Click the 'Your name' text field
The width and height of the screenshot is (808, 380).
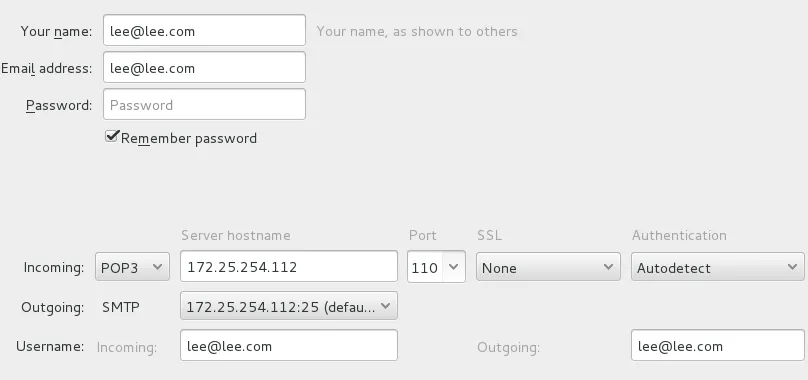204,30
